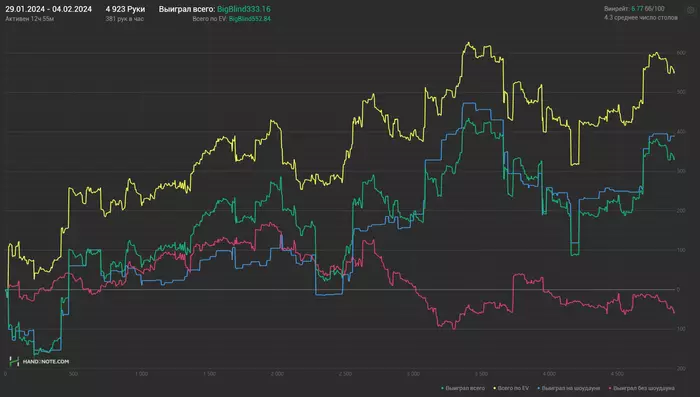Viewport: 700px width, 397px height.
Task: Click the 300 label on the vertical axis
Action: click(681, 171)
